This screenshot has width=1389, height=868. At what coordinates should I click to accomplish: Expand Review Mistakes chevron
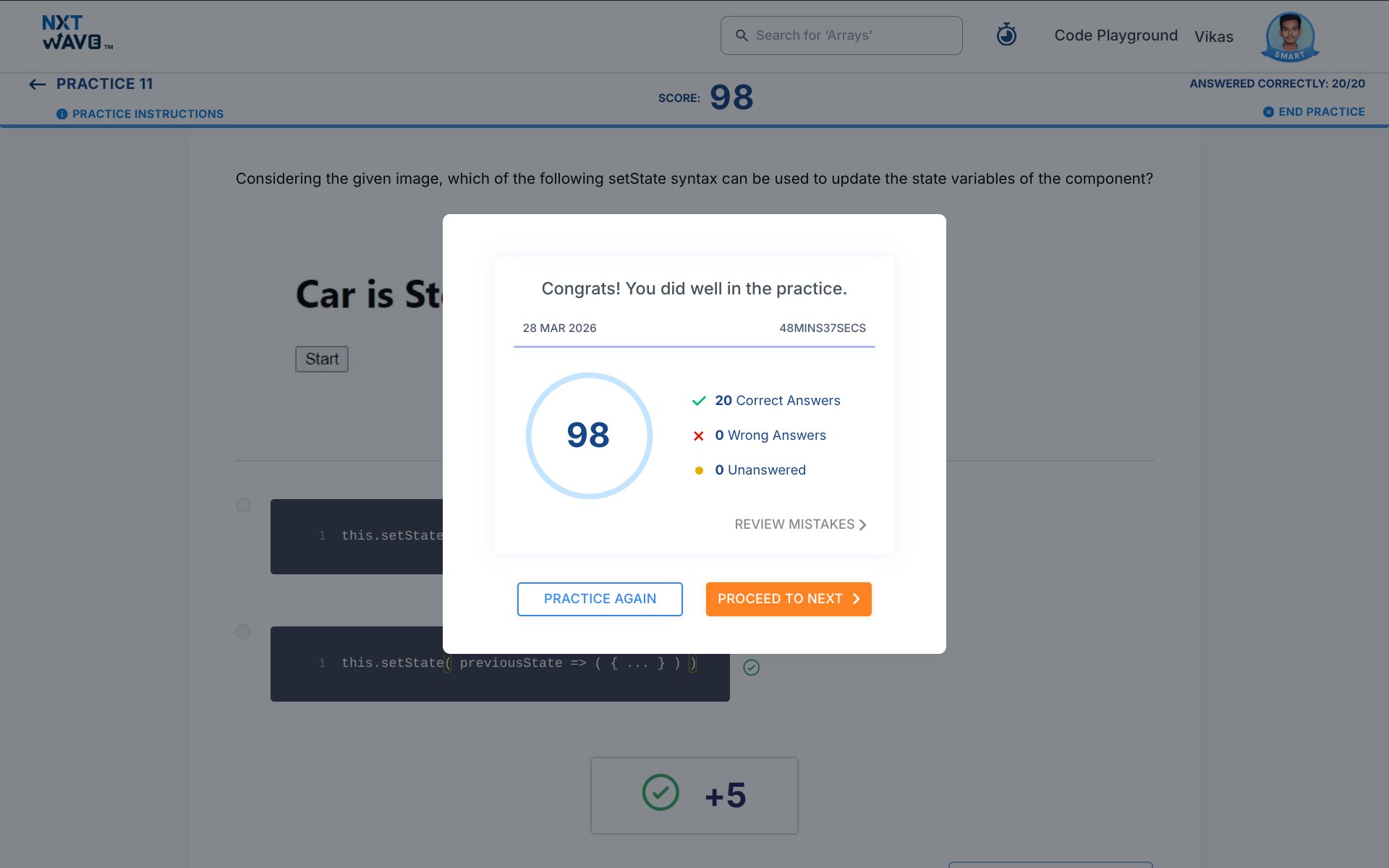point(862,525)
